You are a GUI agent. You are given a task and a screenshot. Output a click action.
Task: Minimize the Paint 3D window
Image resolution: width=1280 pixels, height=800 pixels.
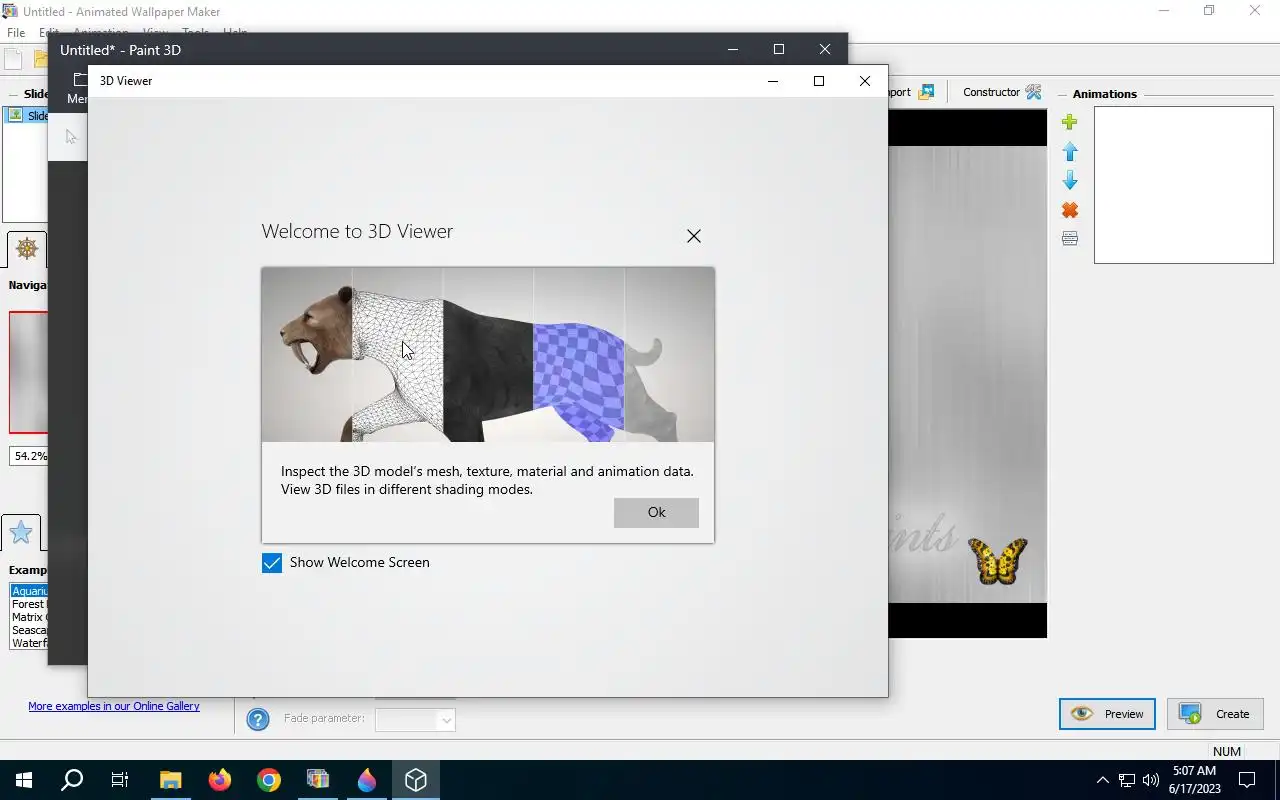tap(733, 49)
